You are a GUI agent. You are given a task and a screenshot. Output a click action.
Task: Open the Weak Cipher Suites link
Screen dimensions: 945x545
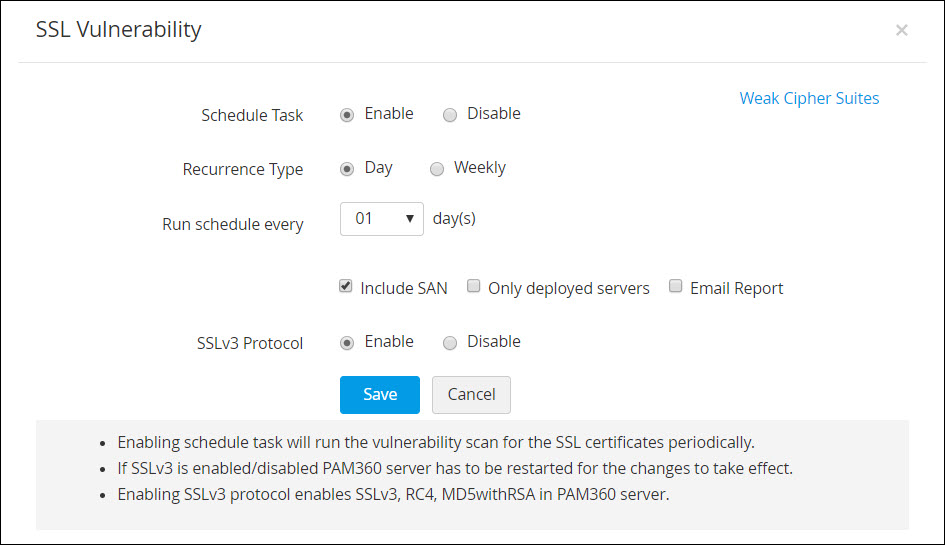pos(809,98)
